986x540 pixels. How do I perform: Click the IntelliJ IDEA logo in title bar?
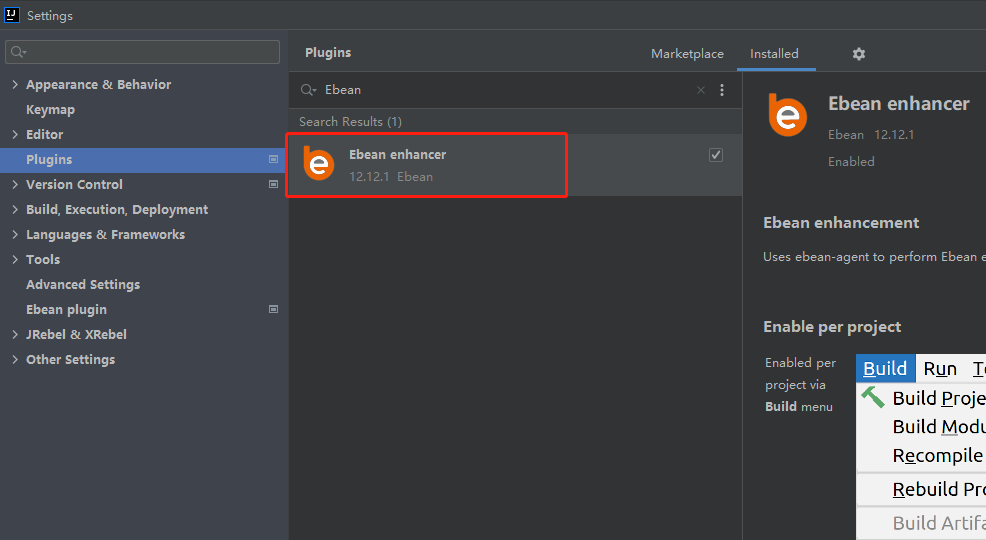click(x=11, y=14)
